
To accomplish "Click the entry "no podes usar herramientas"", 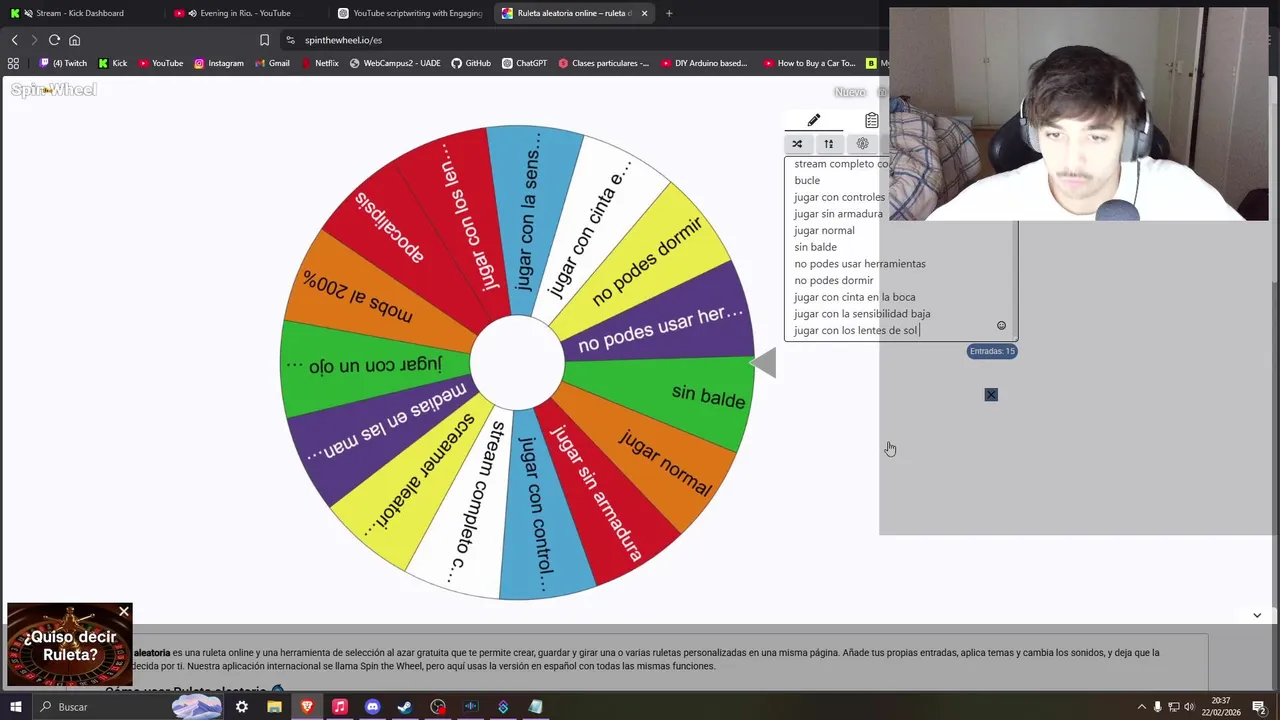I will [x=860, y=264].
